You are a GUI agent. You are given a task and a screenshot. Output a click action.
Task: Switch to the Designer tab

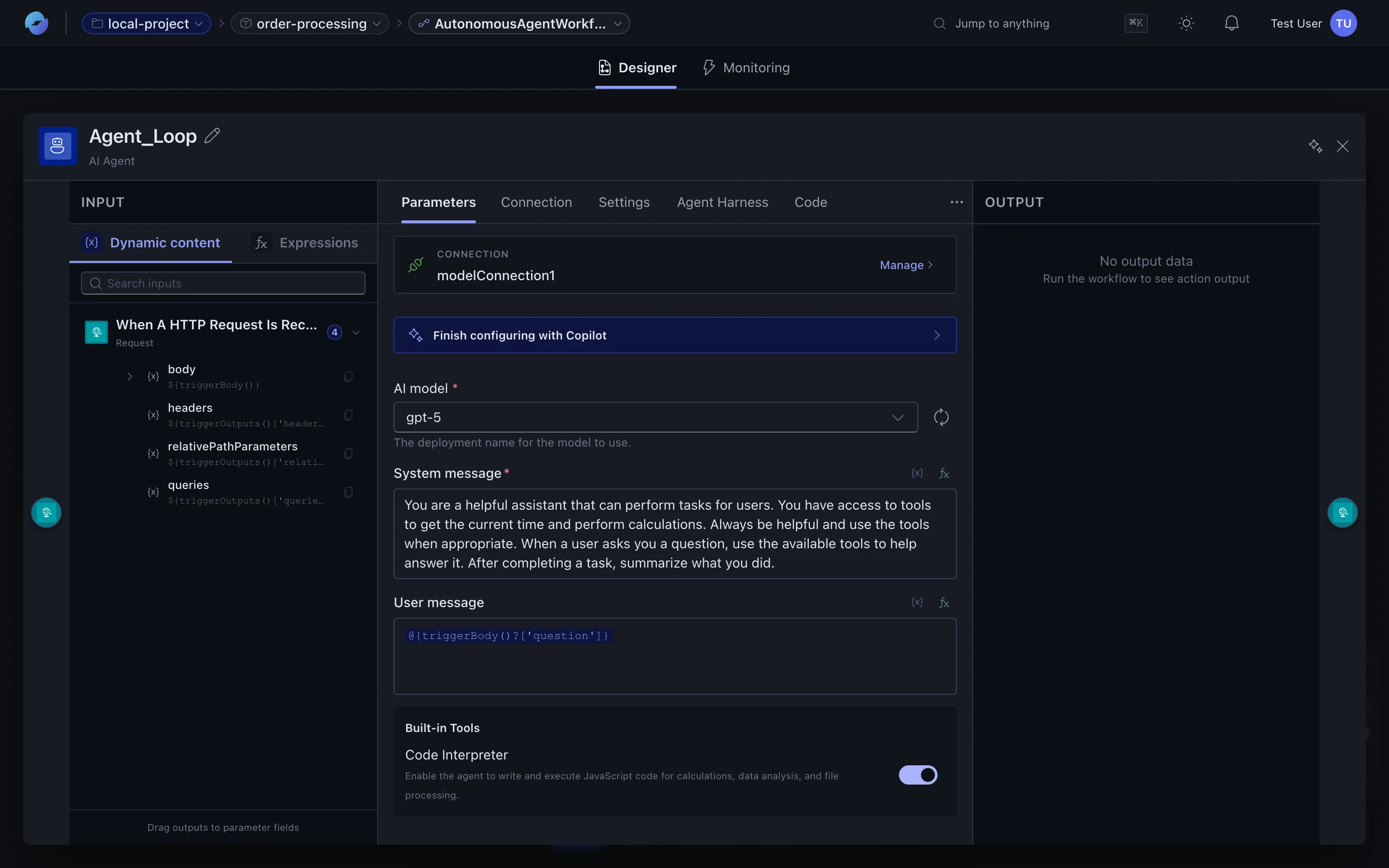pyautogui.click(x=636, y=68)
